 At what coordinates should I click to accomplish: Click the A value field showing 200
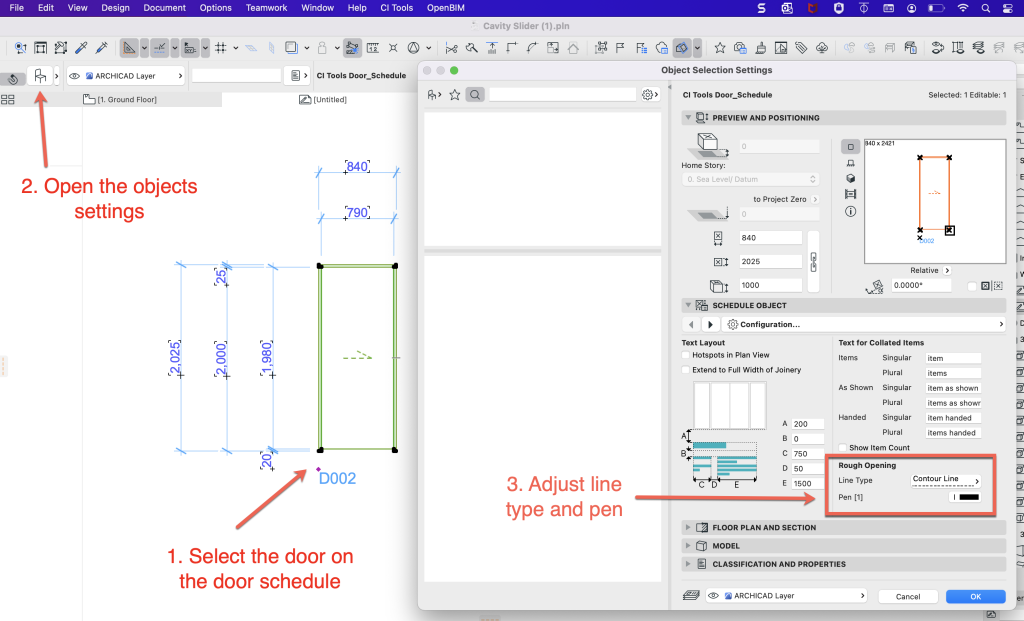807,424
